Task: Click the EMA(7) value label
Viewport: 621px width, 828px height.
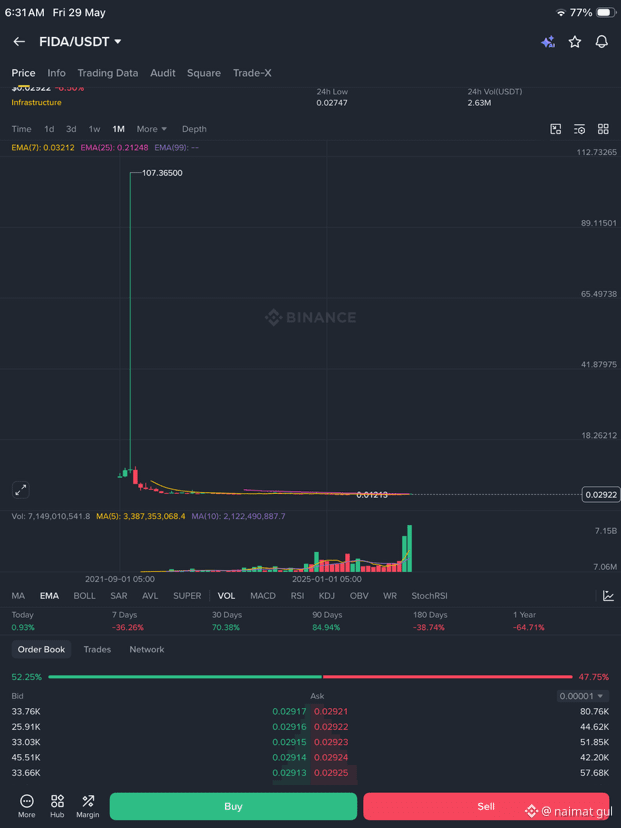Action: [x=43, y=148]
